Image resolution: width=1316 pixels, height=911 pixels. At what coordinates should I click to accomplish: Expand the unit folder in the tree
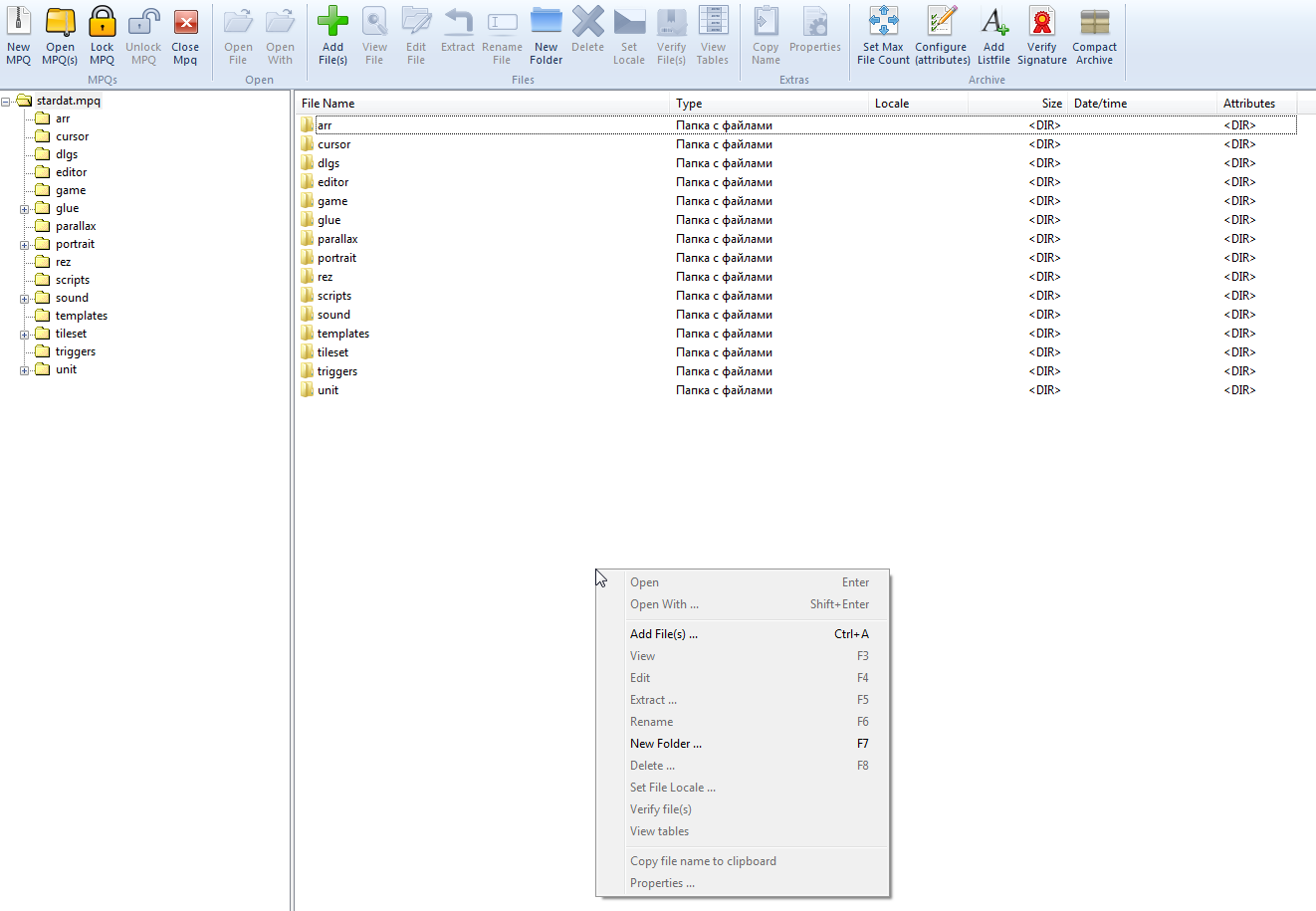(25, 370)
